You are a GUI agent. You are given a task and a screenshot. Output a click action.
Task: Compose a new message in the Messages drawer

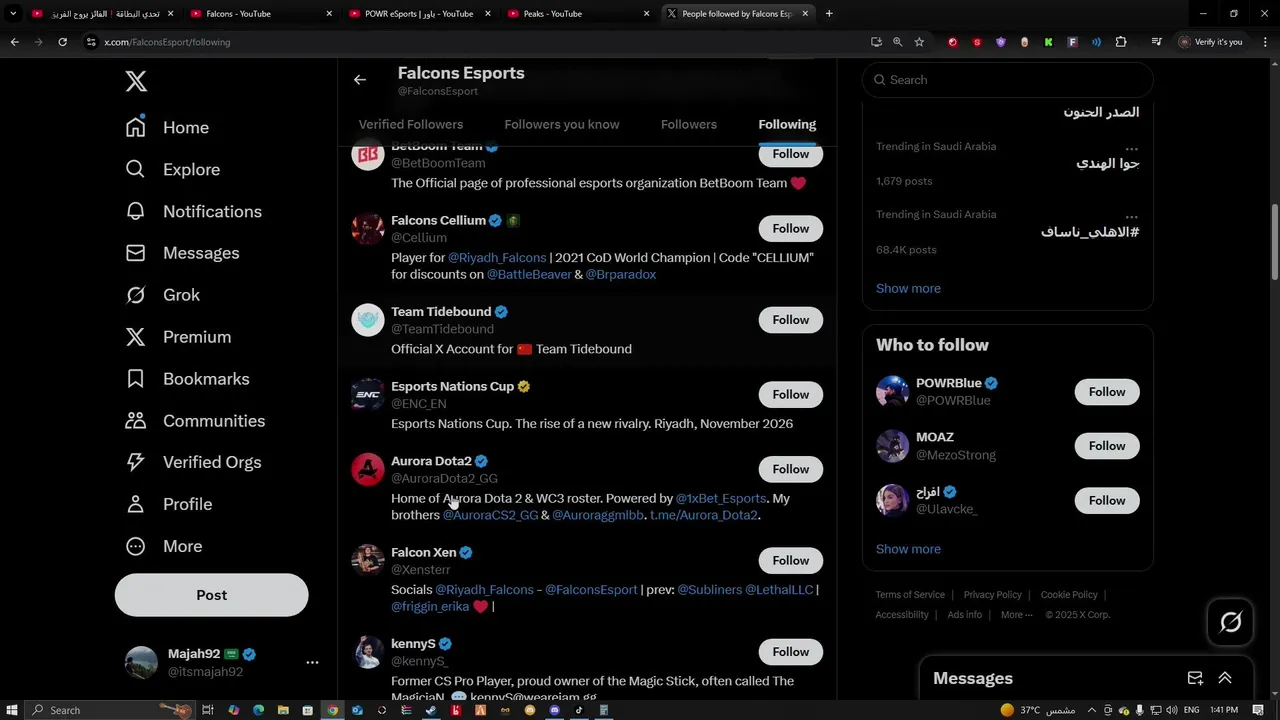tap(1195, 678)
